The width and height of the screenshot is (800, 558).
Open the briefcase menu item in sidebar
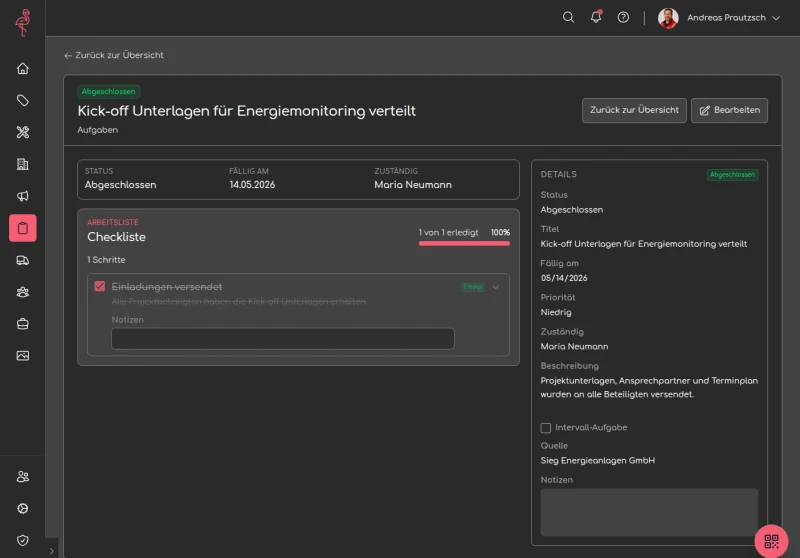pos(22,324)
